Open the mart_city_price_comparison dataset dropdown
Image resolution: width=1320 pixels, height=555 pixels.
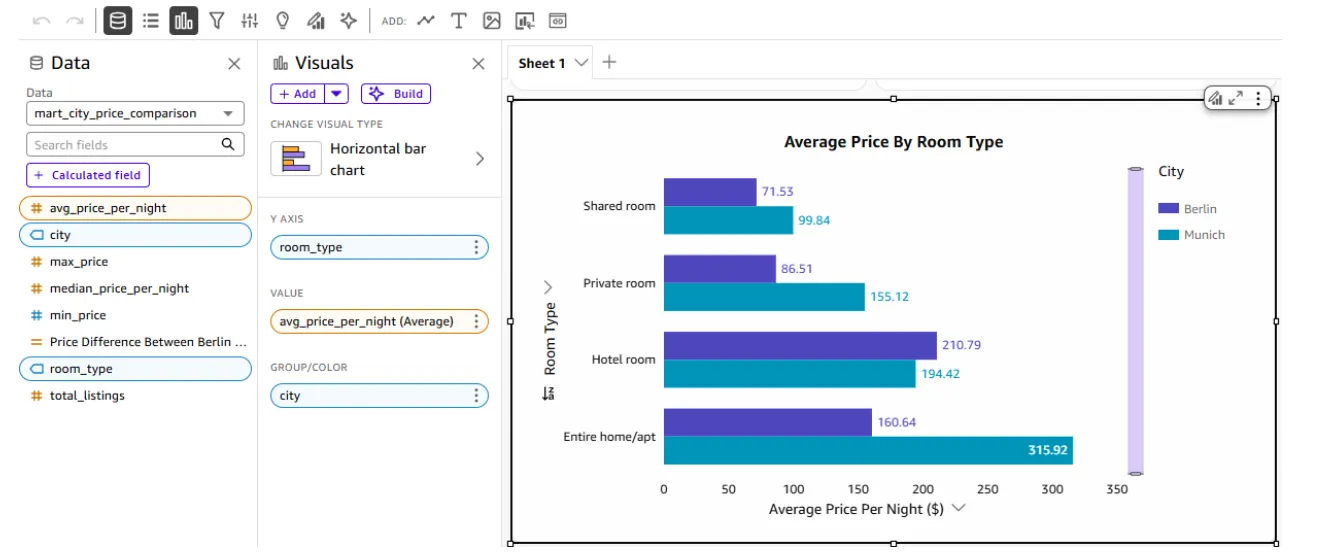click(135, 113)
